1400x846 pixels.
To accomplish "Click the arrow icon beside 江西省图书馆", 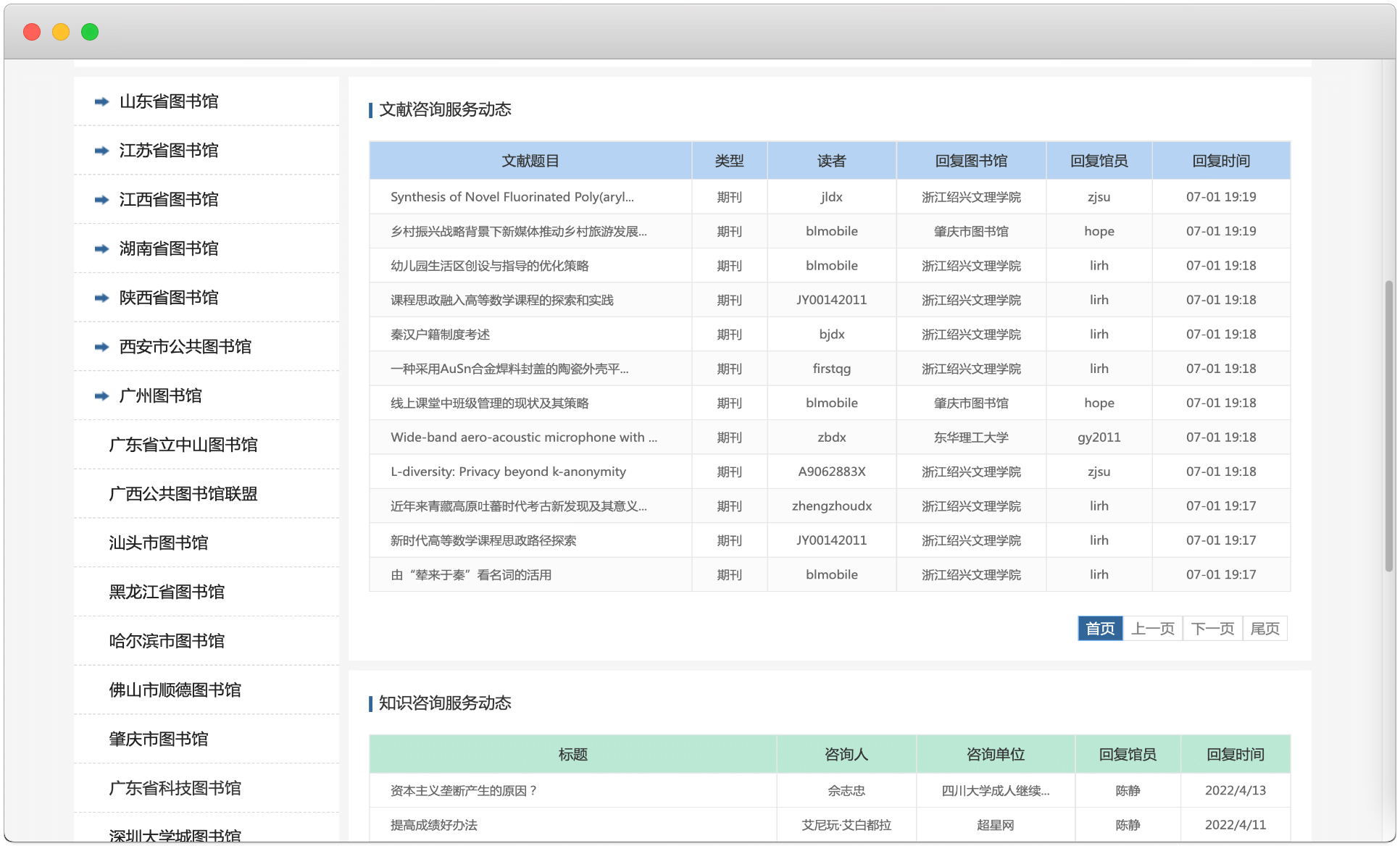I will pos(101,200).
